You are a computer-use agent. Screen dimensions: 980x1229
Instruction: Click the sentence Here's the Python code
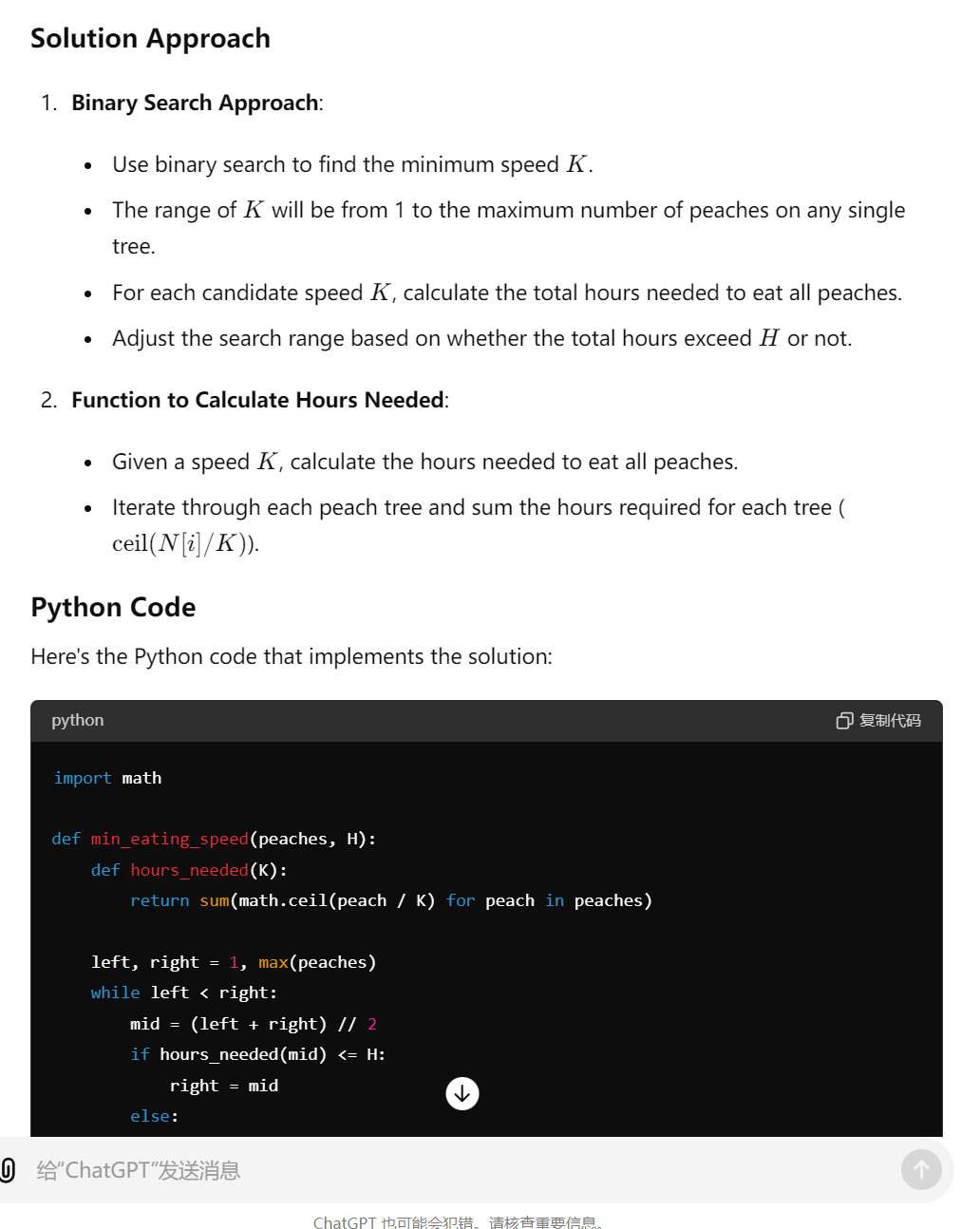[292, 656]
